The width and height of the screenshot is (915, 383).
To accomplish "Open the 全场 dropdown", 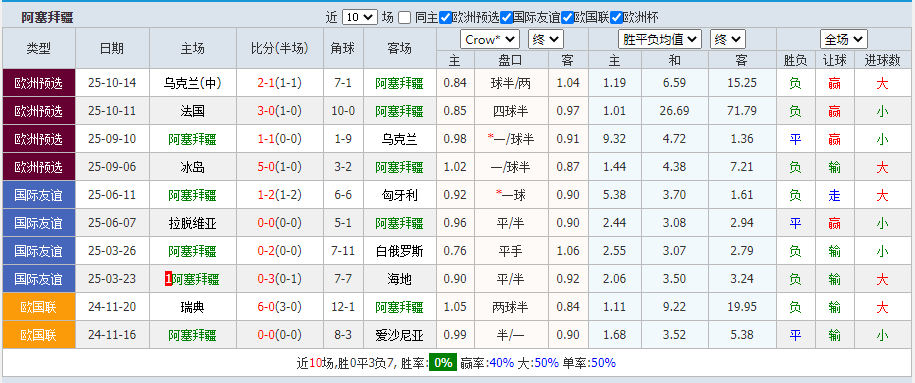I will pyautogui.click(x=843, y=40).
